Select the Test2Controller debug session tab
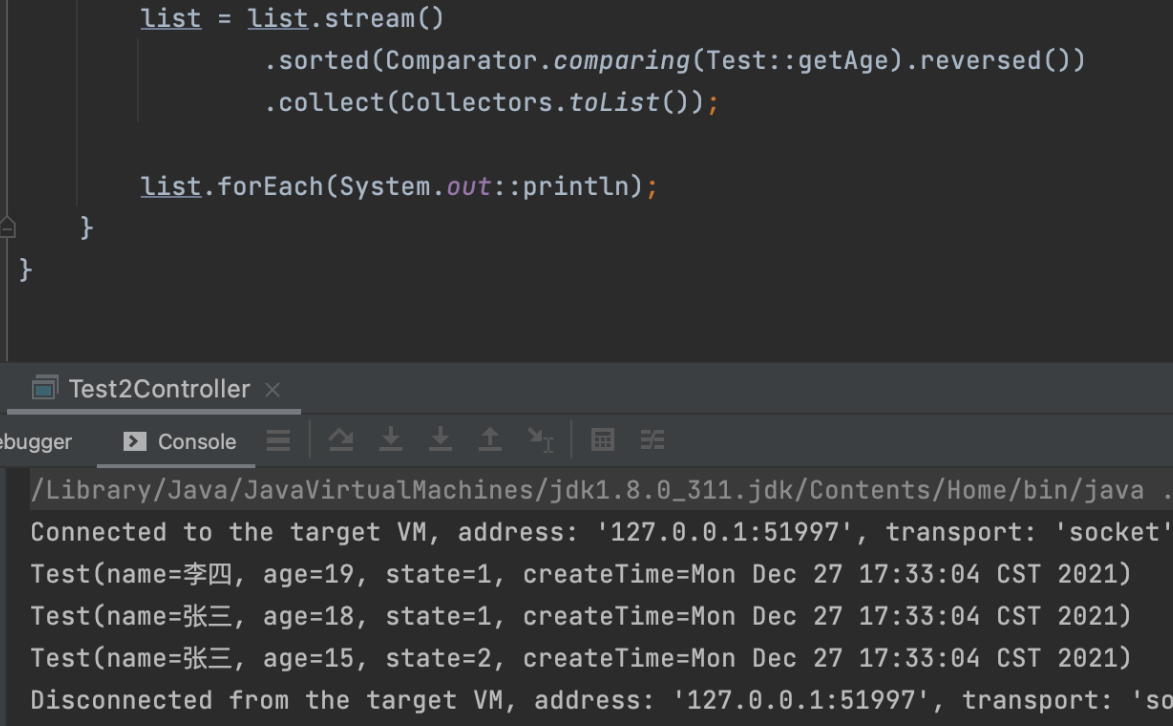Screen dimensions: 1173x726 coord(158,389)
